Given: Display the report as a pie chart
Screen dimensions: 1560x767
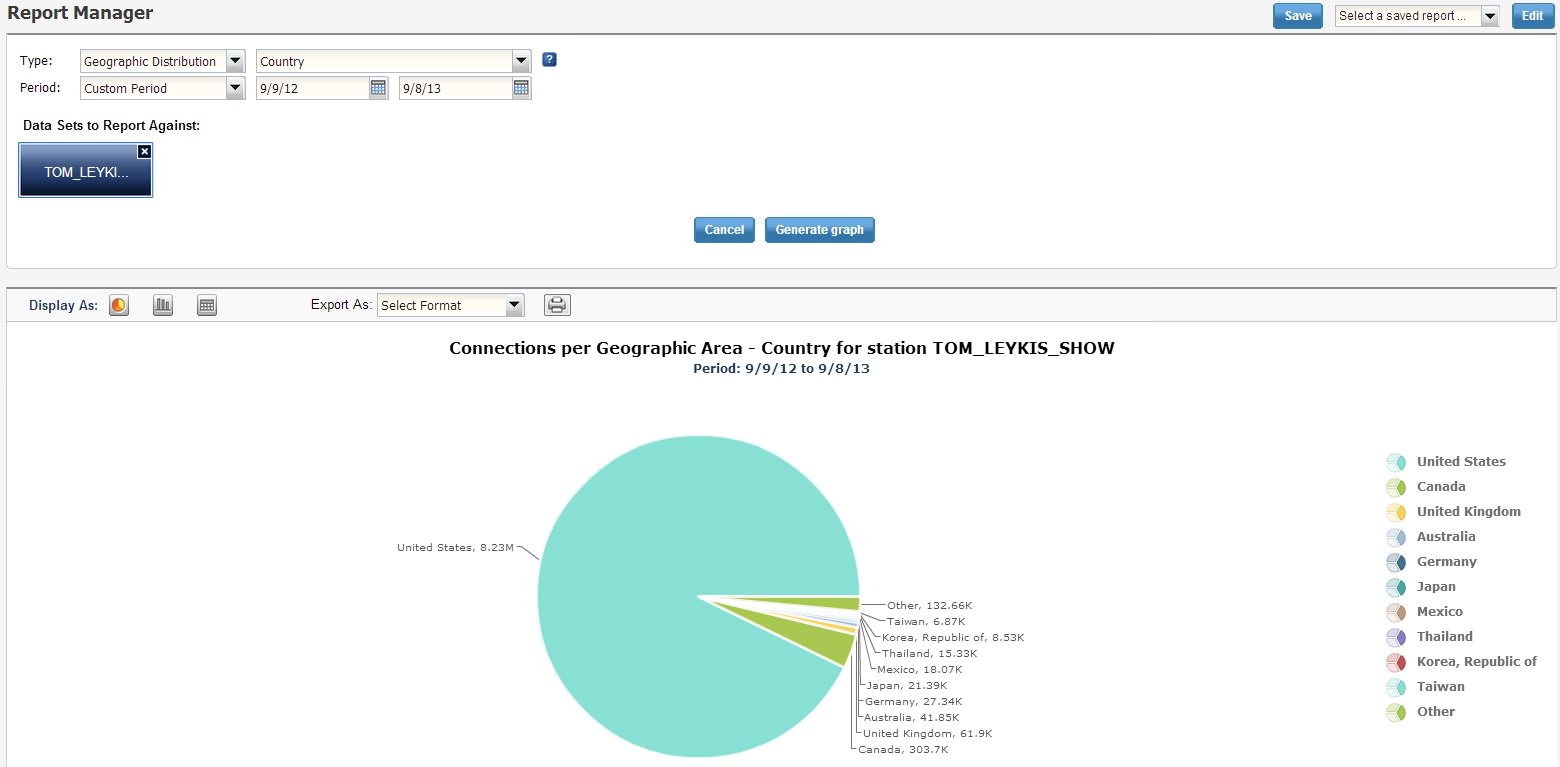Looking at the screenshot, I should (119, 305).
